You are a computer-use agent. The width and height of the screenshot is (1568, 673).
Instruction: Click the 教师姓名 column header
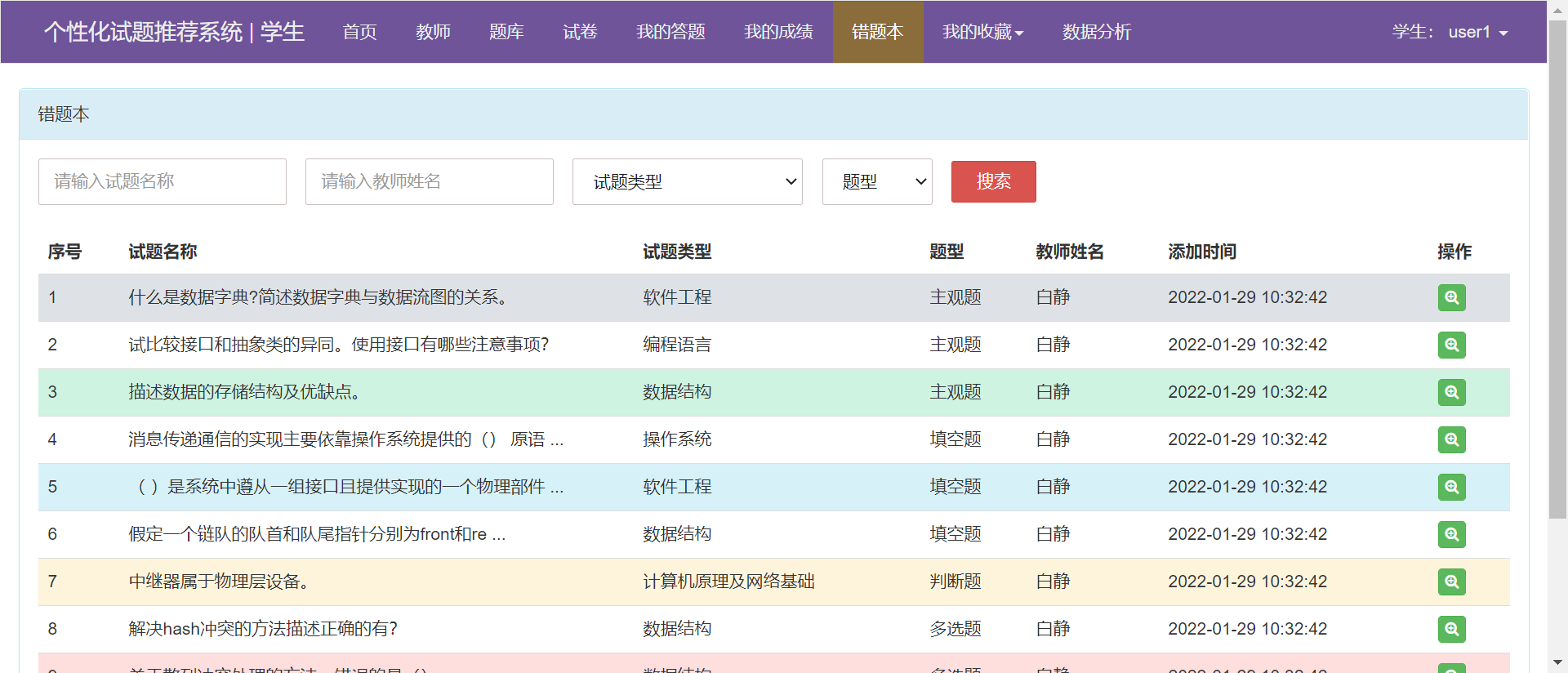[1070, 252]
